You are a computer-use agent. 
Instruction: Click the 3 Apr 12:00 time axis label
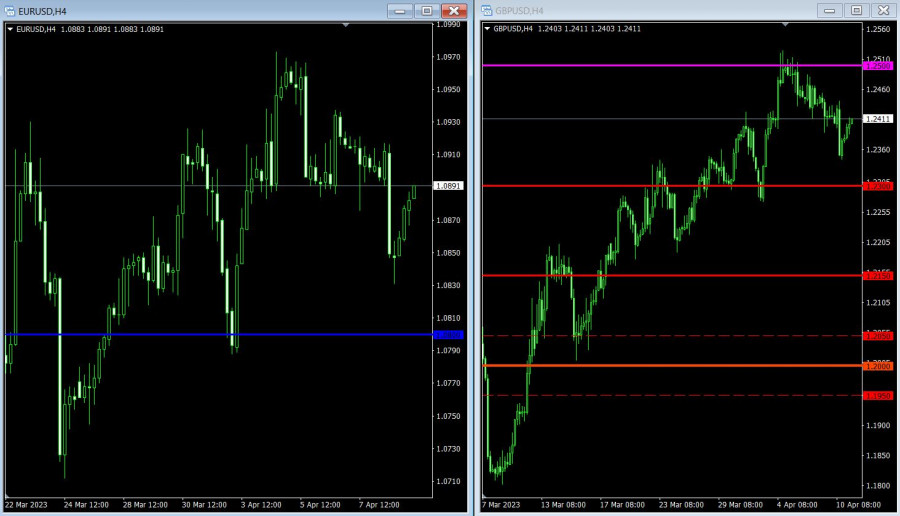(x=260, y=505)
